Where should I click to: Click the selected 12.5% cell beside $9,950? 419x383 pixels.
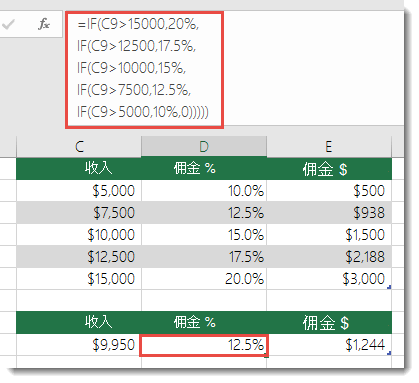tap(204, 345)
